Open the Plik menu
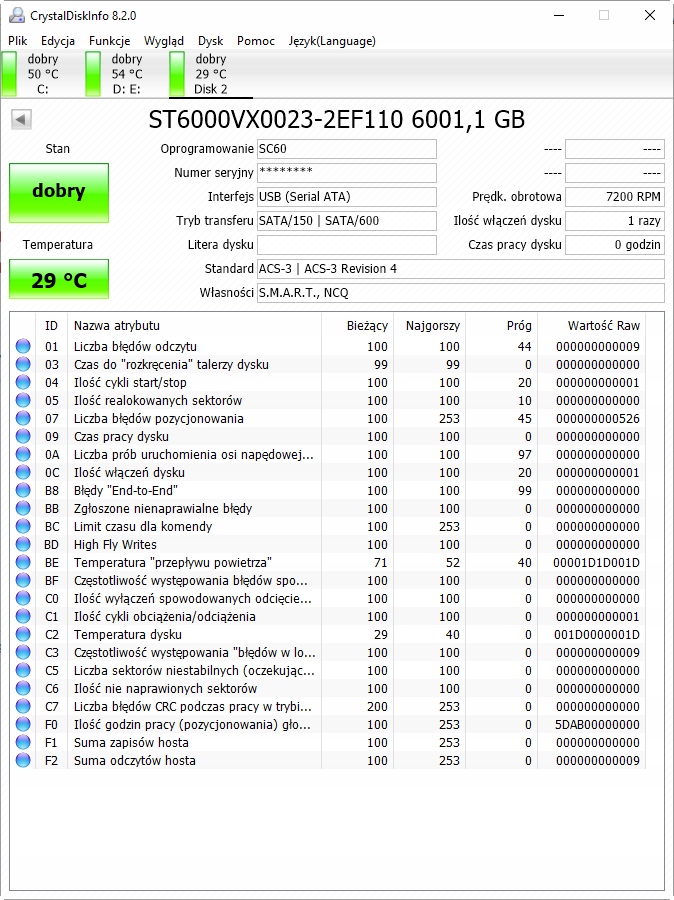This screenshot has width=674, height=900. point(18,41)
